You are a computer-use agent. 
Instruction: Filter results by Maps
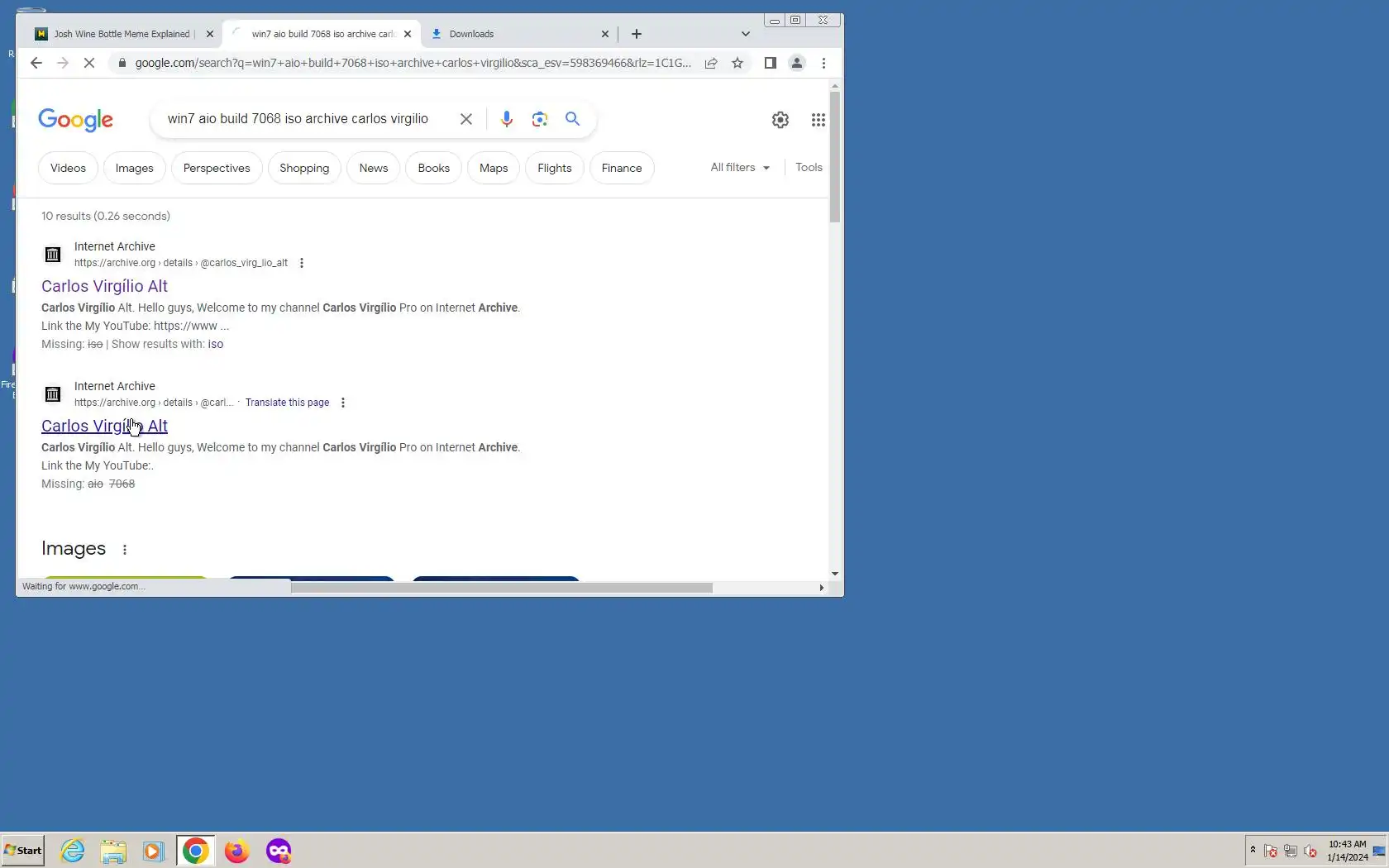tap(494, 168)
